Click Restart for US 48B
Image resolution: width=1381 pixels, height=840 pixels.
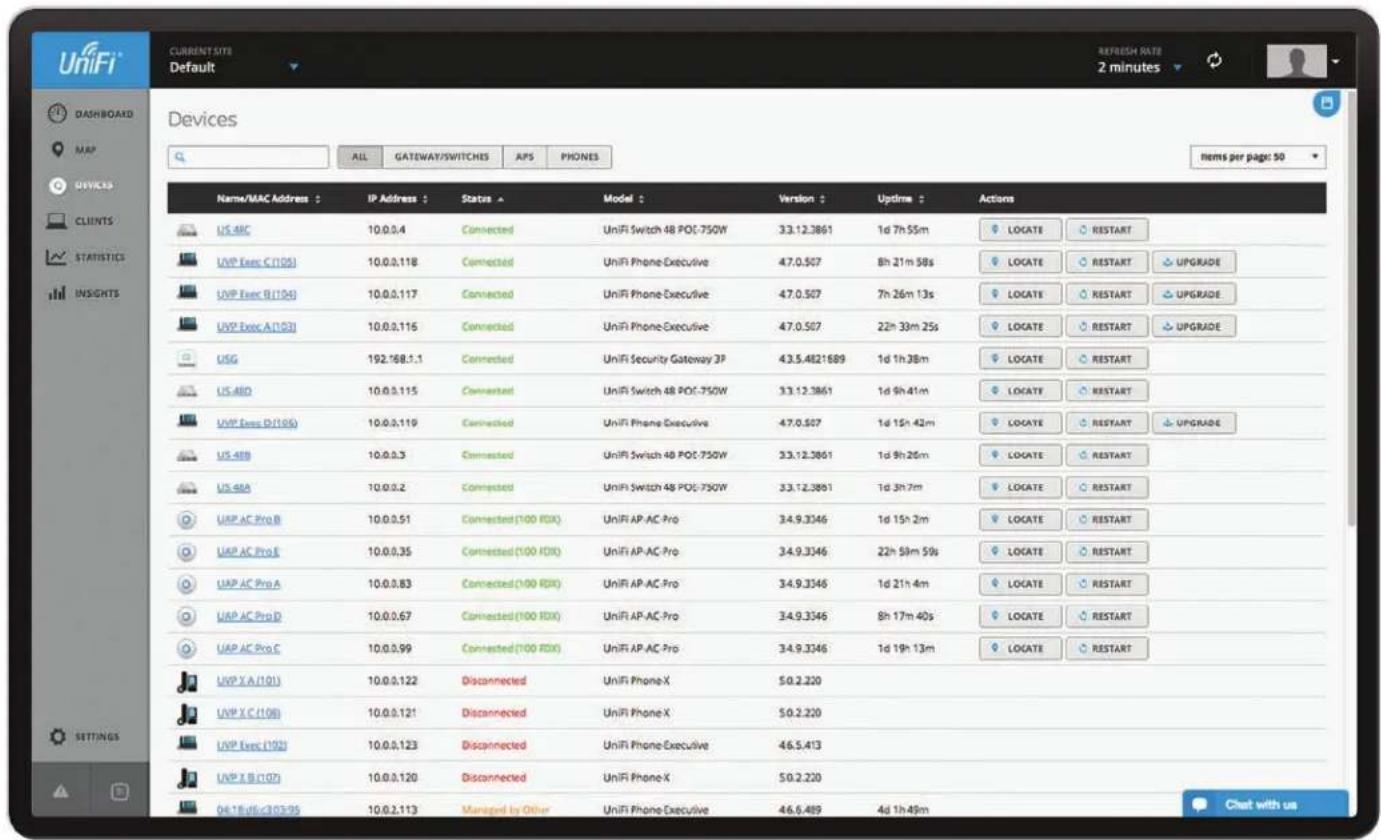click(1106, 456)
